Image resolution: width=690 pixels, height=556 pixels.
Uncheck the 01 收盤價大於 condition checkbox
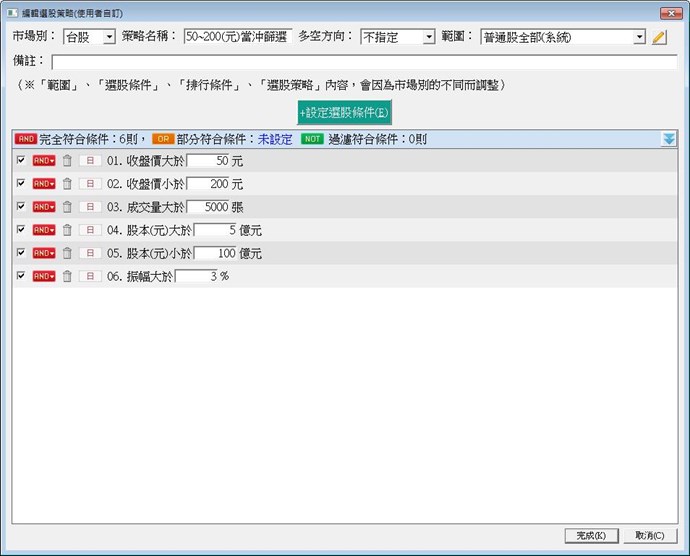(x=21, y=160)
